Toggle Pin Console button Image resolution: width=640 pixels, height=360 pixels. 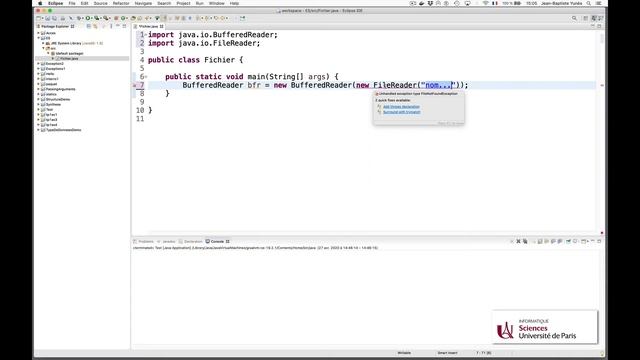point(568,242)
